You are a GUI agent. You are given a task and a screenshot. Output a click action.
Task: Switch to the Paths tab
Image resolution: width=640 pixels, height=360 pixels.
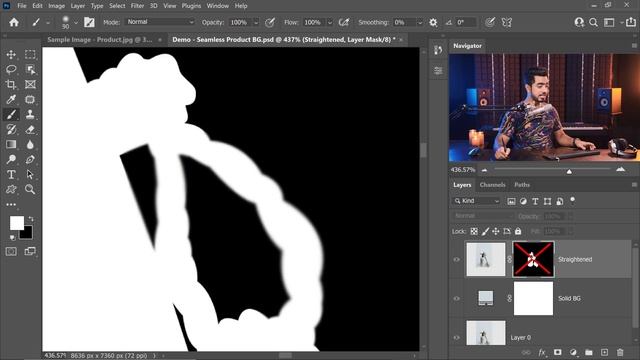click(x=522, y=185)
